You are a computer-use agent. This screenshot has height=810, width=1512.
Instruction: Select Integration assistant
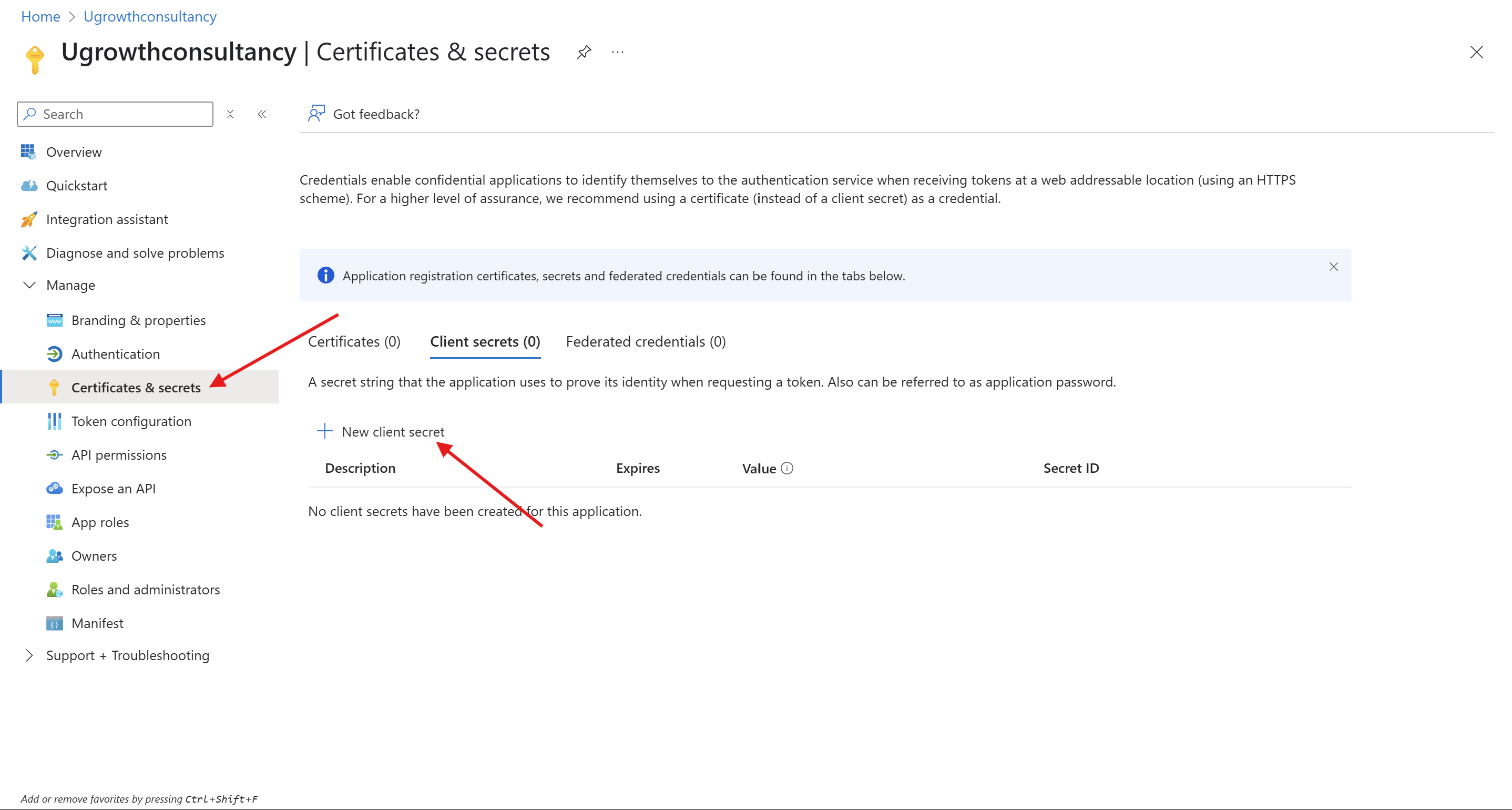coord(107,219)
